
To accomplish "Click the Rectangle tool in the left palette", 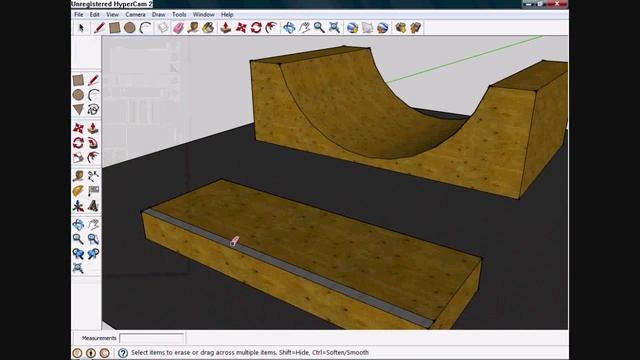I will pyautogui.click(x=78, y=80).
